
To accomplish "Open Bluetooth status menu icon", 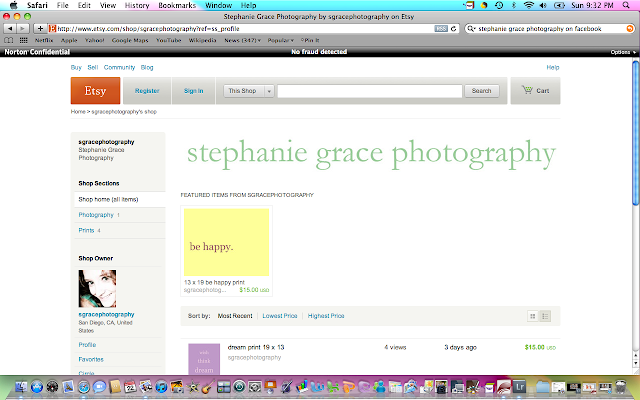I will click(x=514, y=5).
